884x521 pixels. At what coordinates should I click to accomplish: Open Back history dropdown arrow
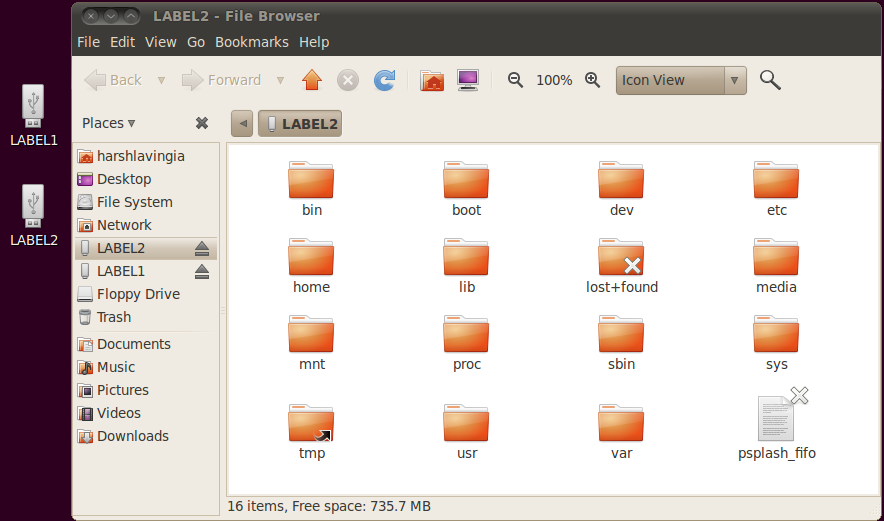[161, 81]
